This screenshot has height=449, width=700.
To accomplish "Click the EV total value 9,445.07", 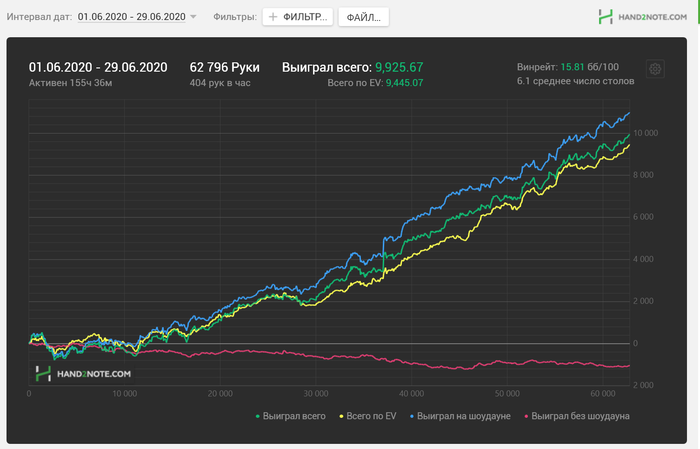I will point(404,83).
